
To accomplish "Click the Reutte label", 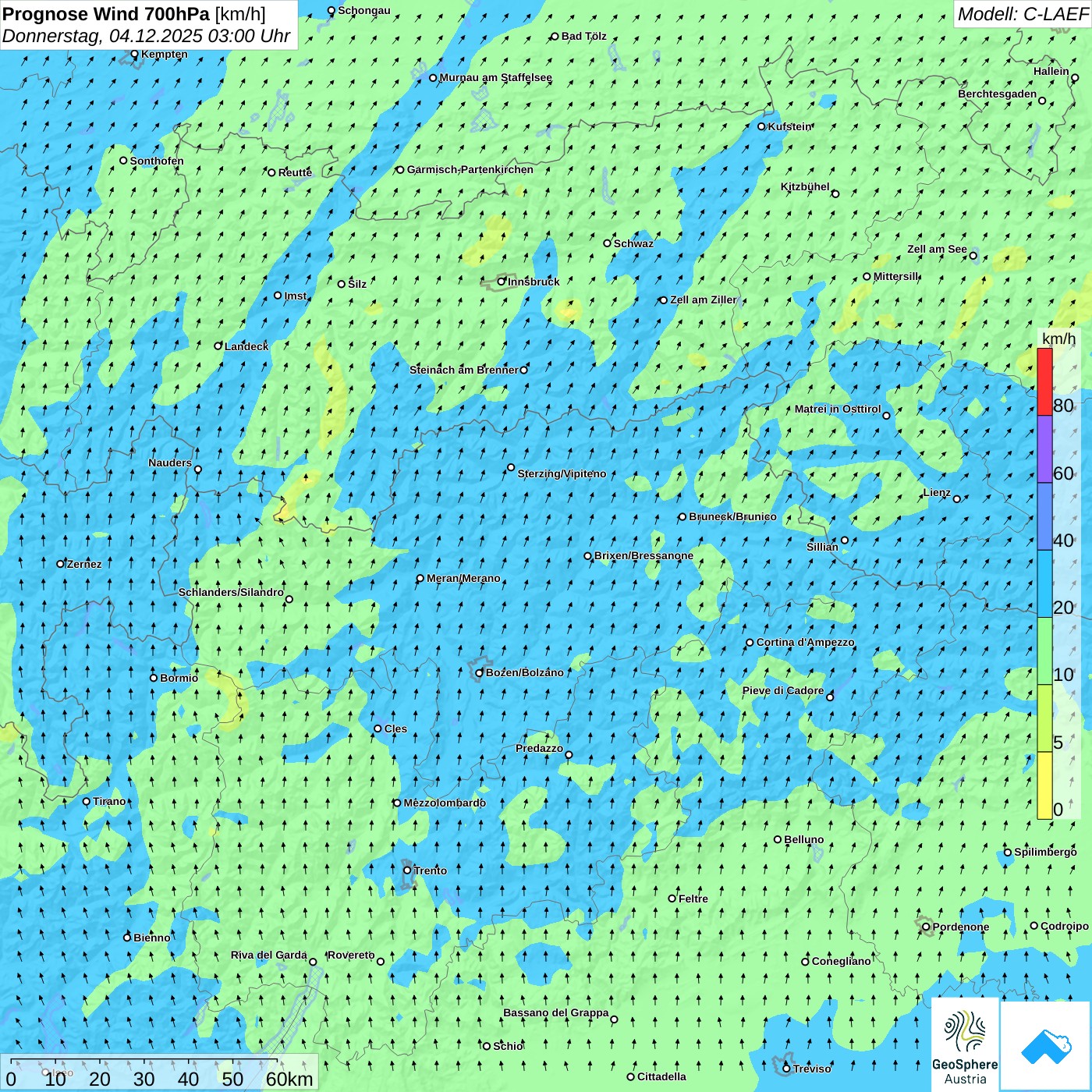I will tap(295, 172).
